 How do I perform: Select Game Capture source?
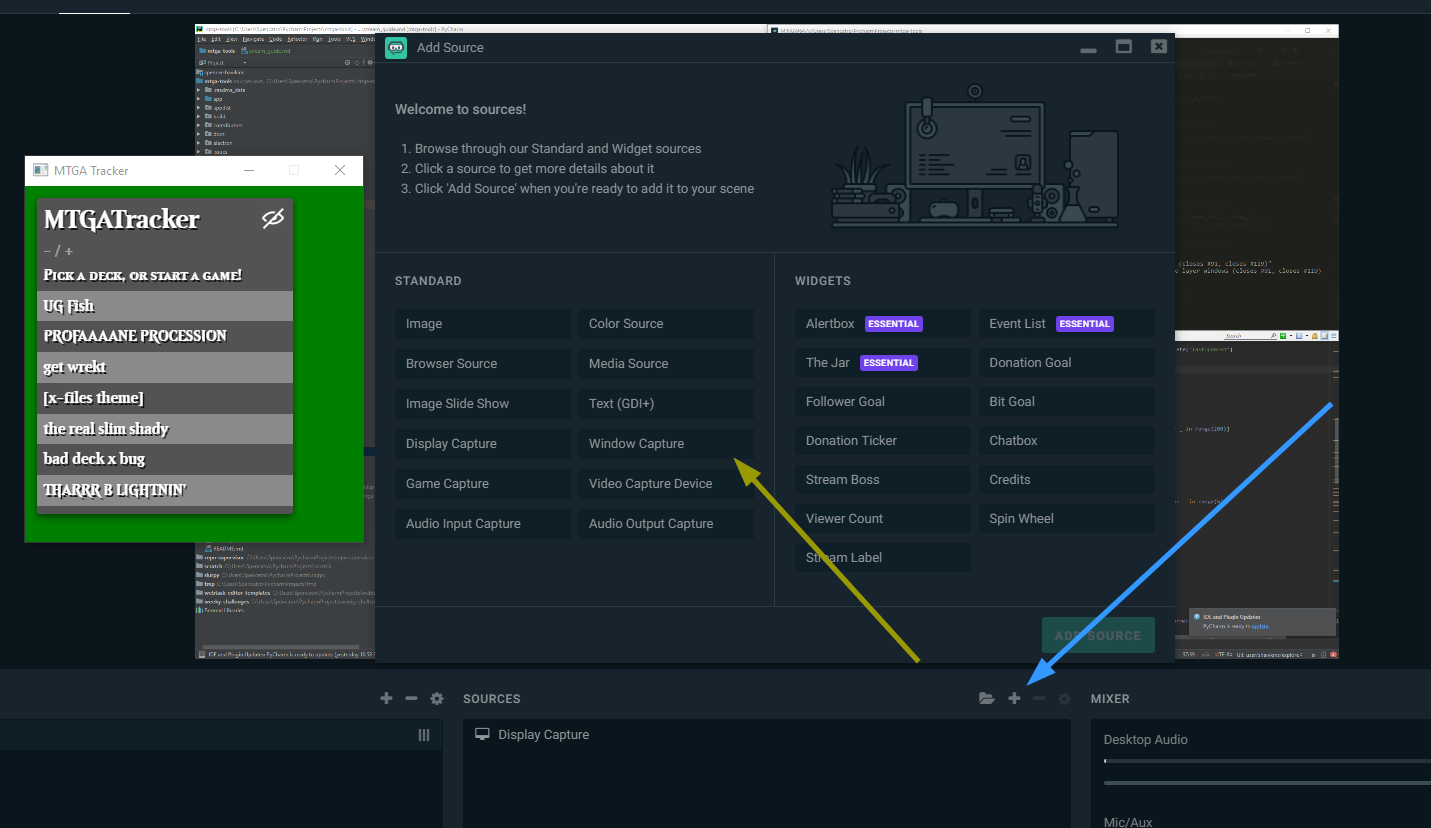click(482, 484)
